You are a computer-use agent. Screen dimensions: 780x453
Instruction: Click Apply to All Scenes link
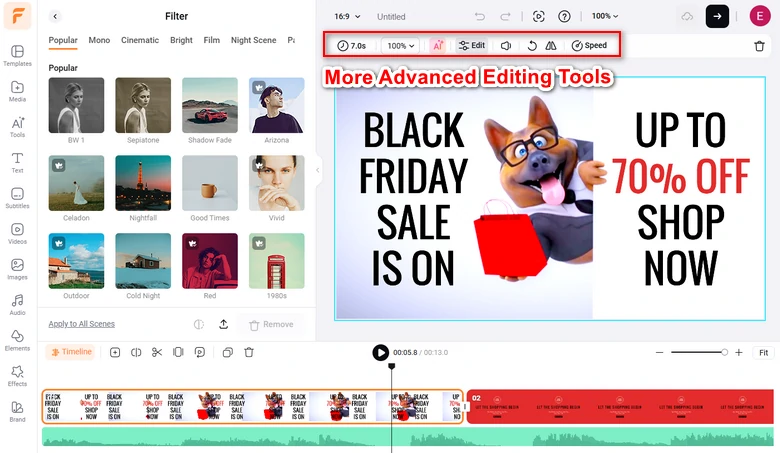82,324
